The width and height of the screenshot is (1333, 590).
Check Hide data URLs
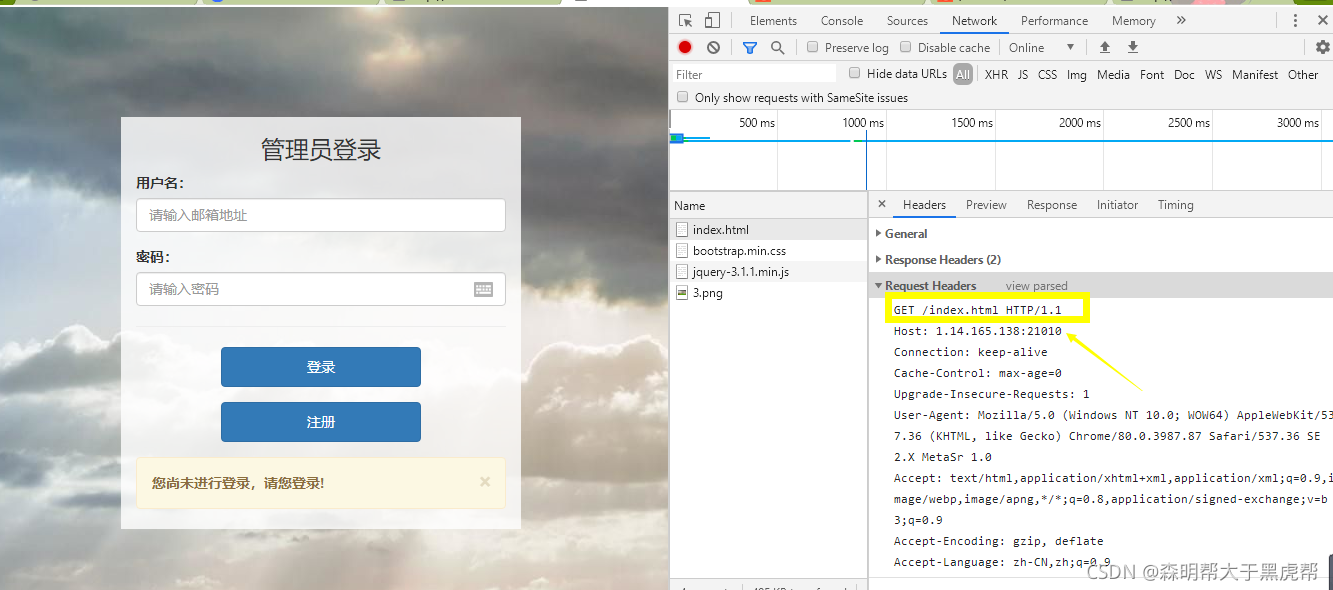coord(855,73)
